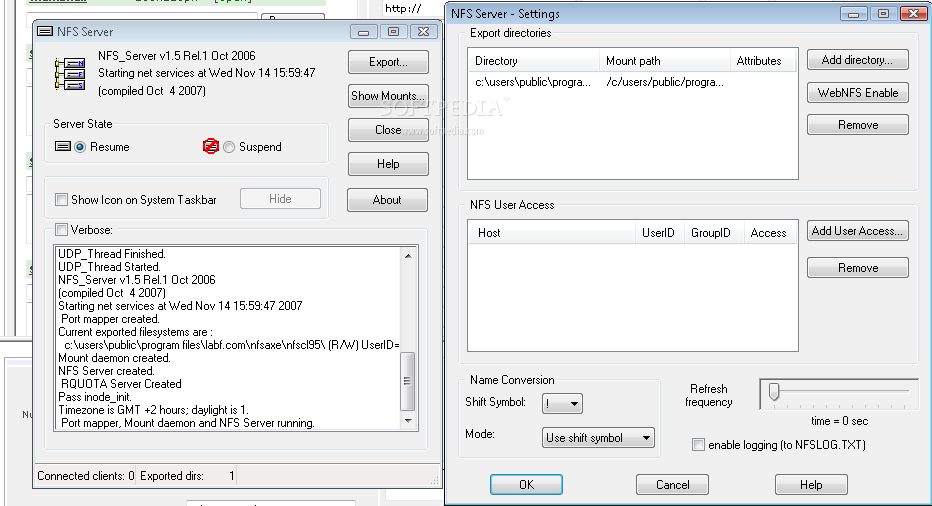932x506 pixels.
Task: Click 'Connected clients: 0' in status bar
Action: [x=86, y=476]
